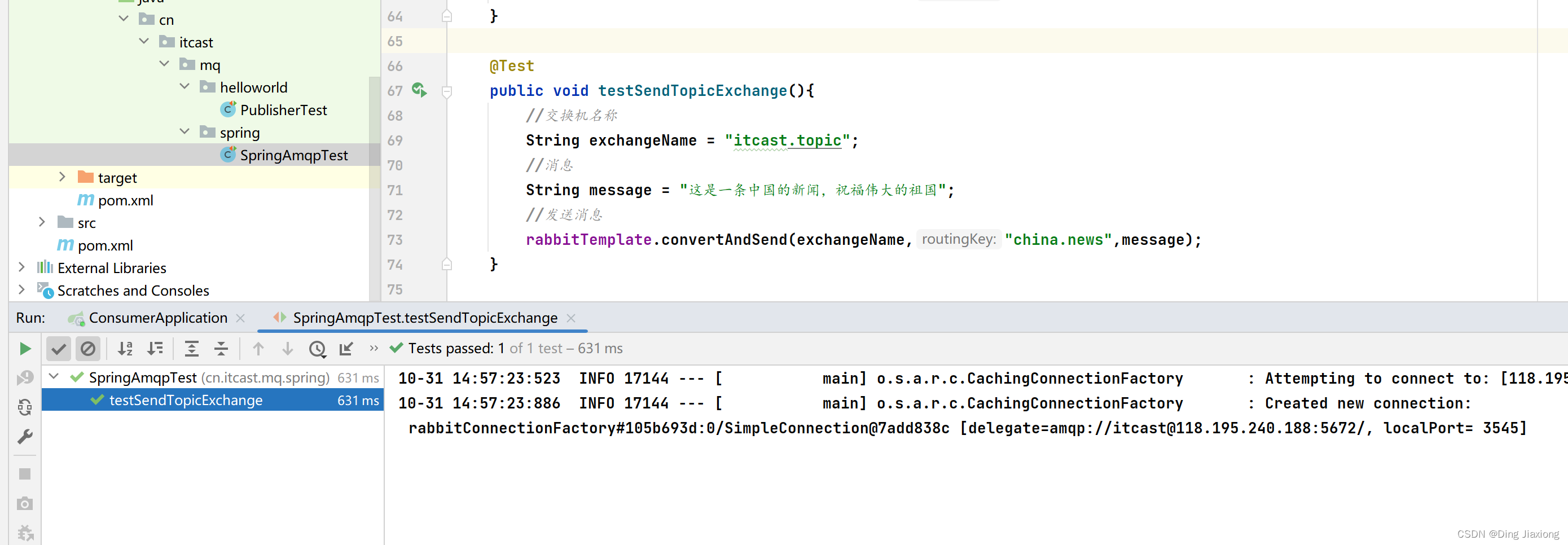Click the project tree vertical scrollbar
The image size is (1568, 545).
[374, 188]
